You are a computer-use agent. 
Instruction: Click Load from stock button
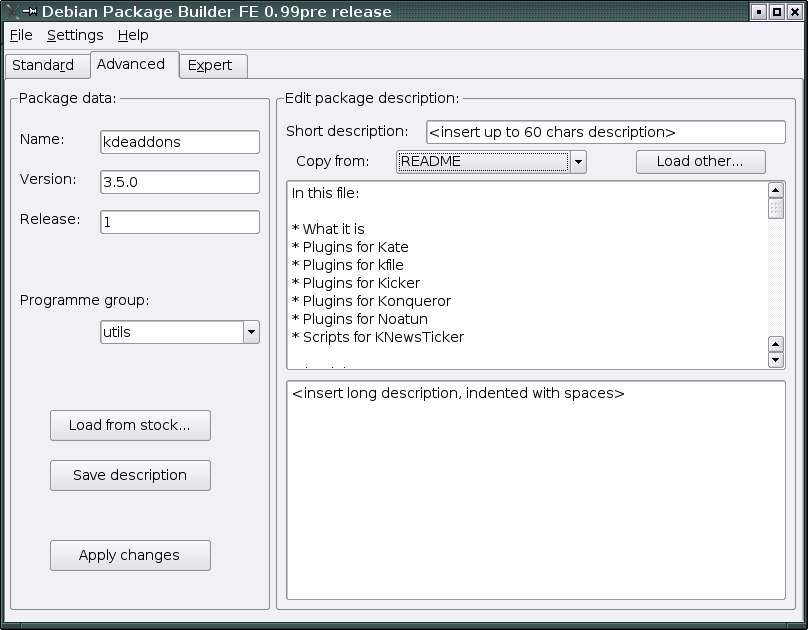(130, 425)
